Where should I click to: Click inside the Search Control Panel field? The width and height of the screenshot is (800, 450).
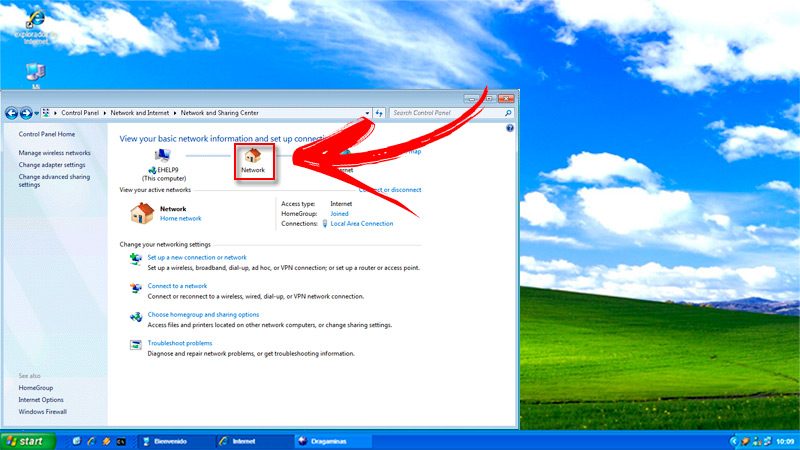[446, 113]
